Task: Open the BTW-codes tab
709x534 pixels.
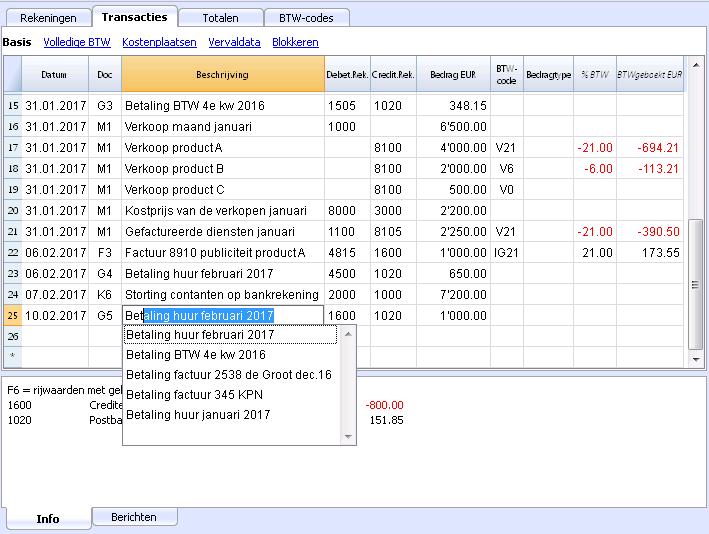Action: 306,18
